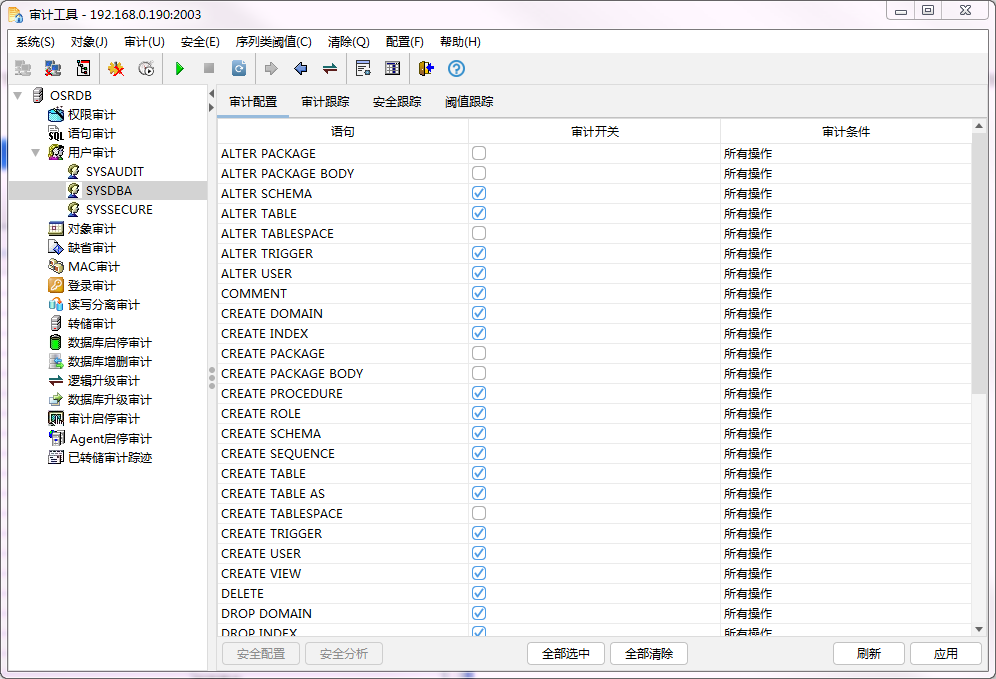The width and height of the screenshot is (996, 679).
Task: Click the opposing arrows swap toolbar icon
Action: click(x=329, y=69)
